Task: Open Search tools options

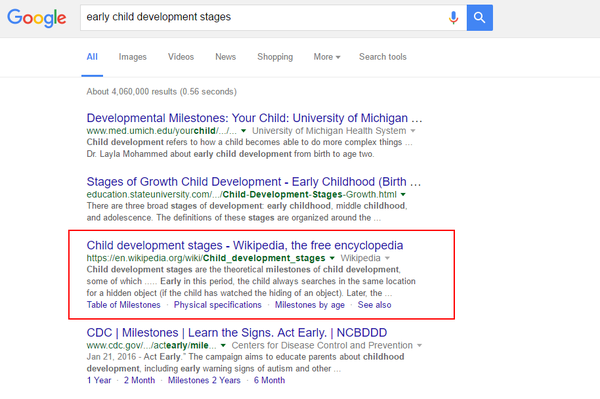Action: (383, 57)
